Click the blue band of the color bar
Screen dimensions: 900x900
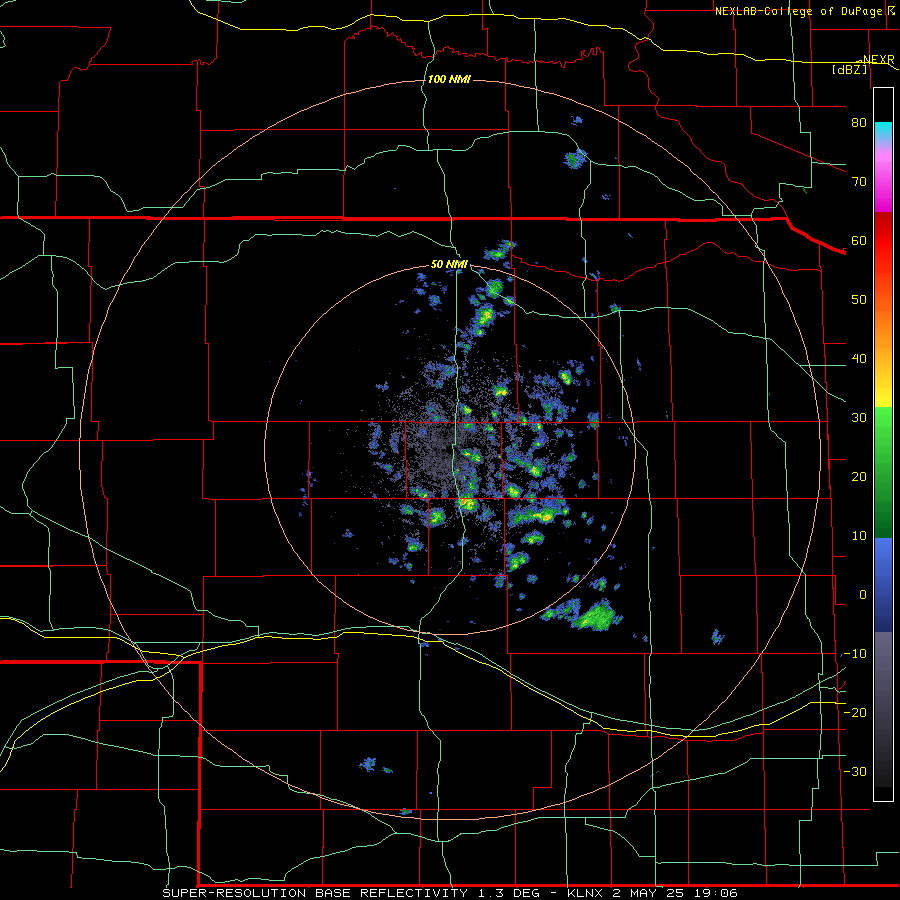click(x=883, y=584)
